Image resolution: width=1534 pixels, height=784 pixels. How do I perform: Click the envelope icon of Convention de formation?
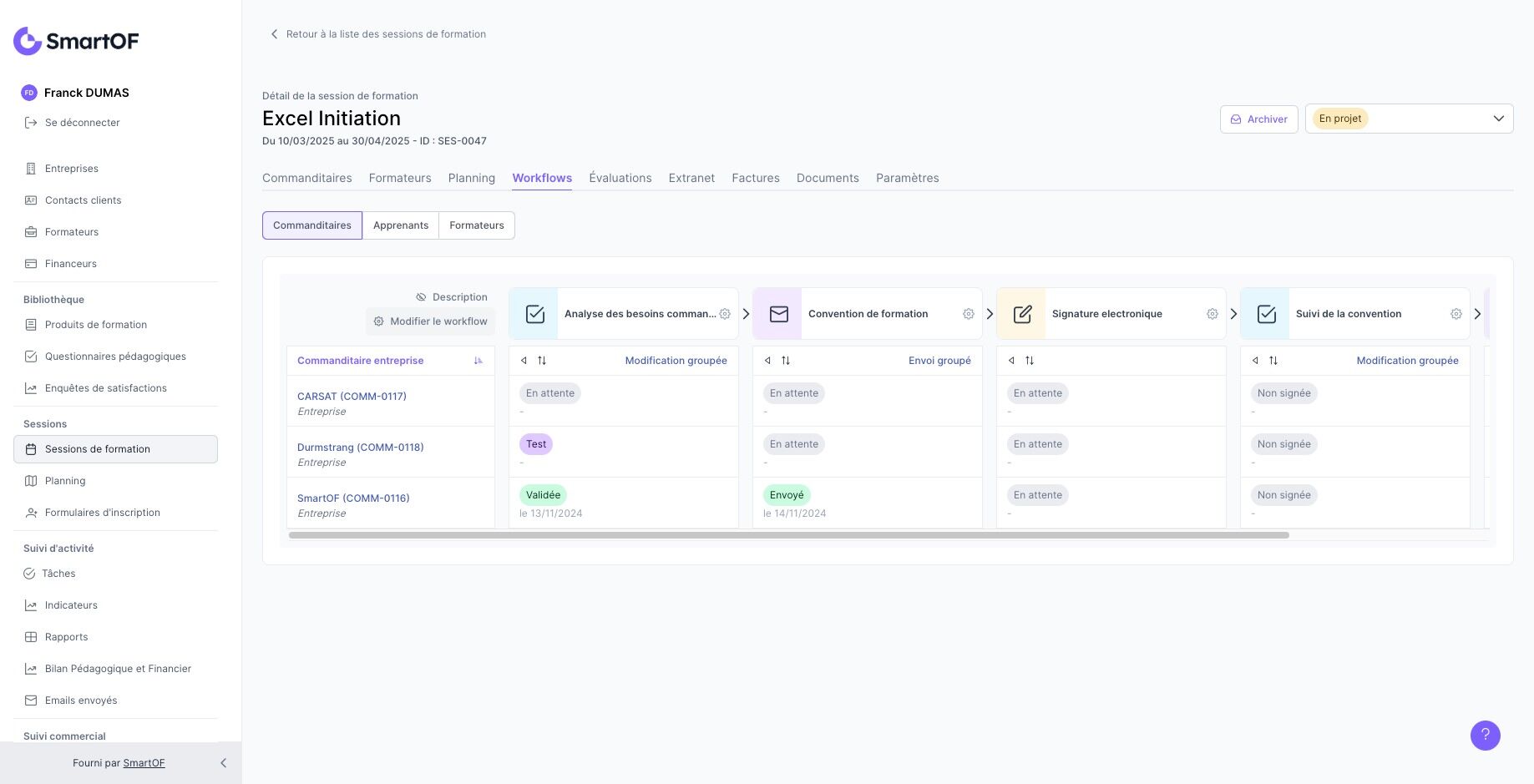click(778, 314)
